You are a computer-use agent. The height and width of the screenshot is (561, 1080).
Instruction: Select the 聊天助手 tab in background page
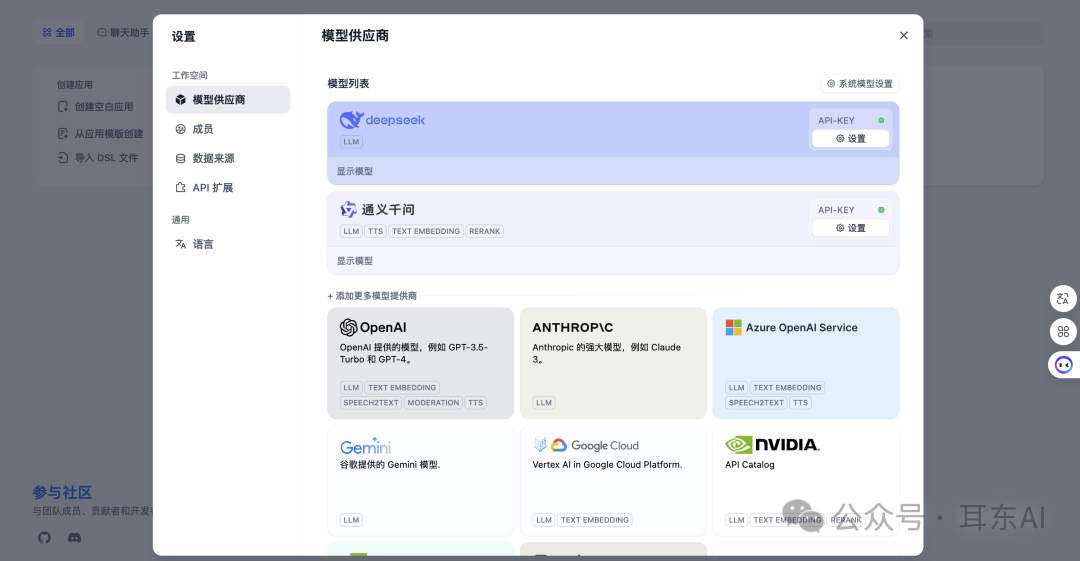pyautogui.click(x=123, y=32)
